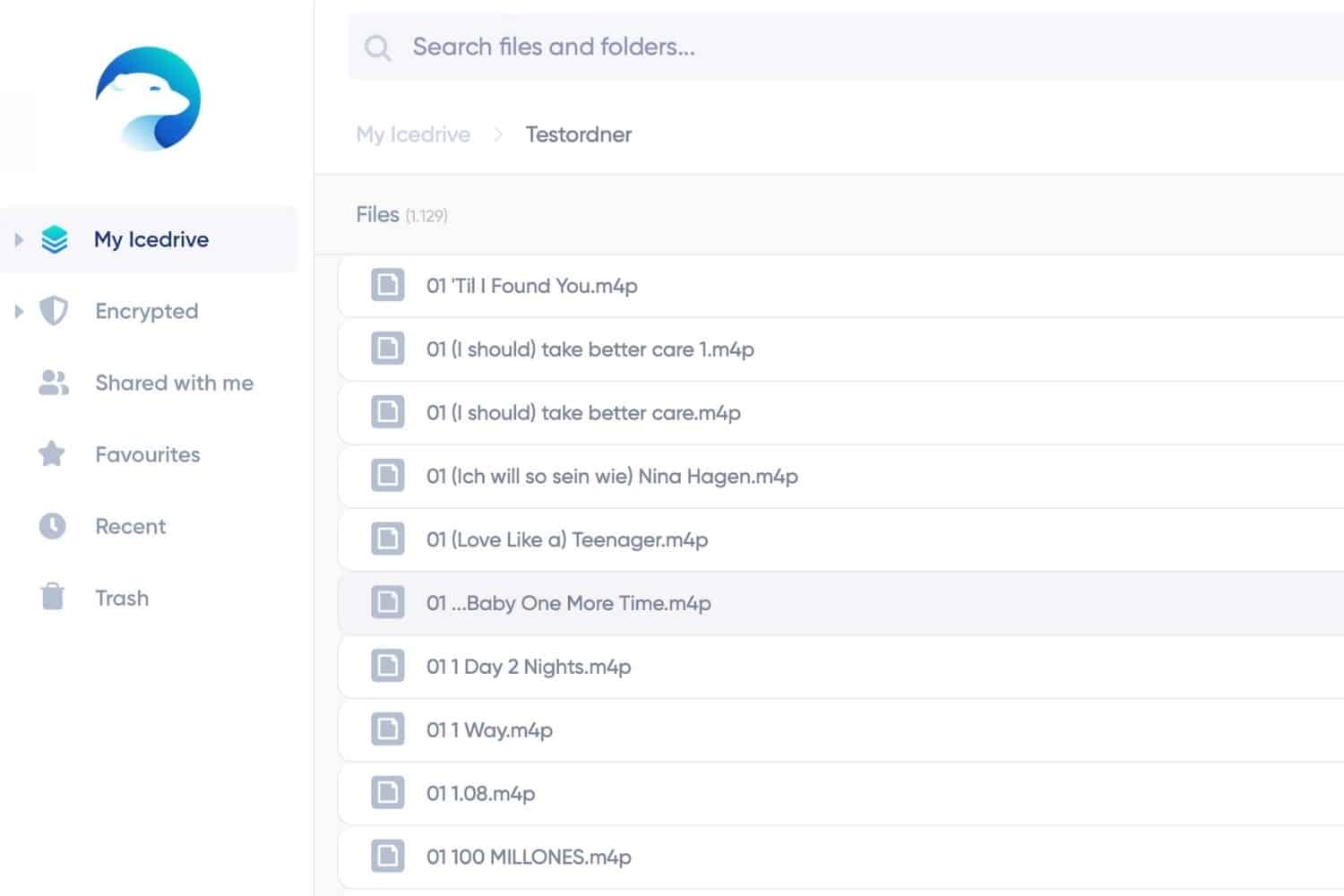Open the Trash
1344x896 pixels.
[x=122, y=598]
